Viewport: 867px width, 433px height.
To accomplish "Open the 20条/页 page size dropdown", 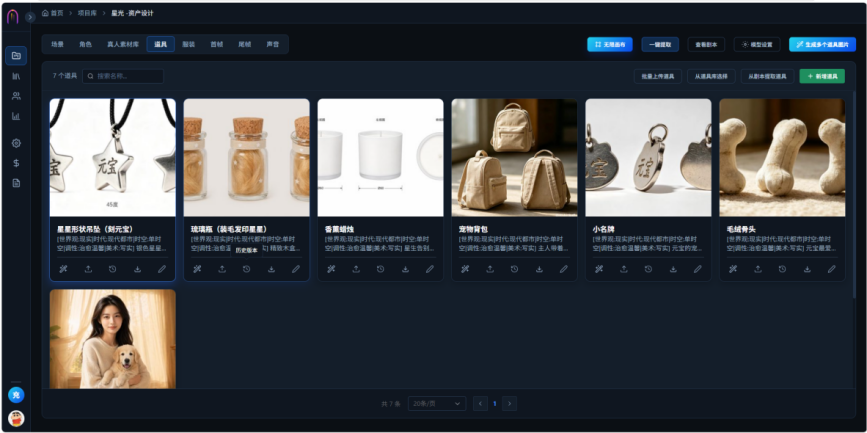I will pos(437,404).
